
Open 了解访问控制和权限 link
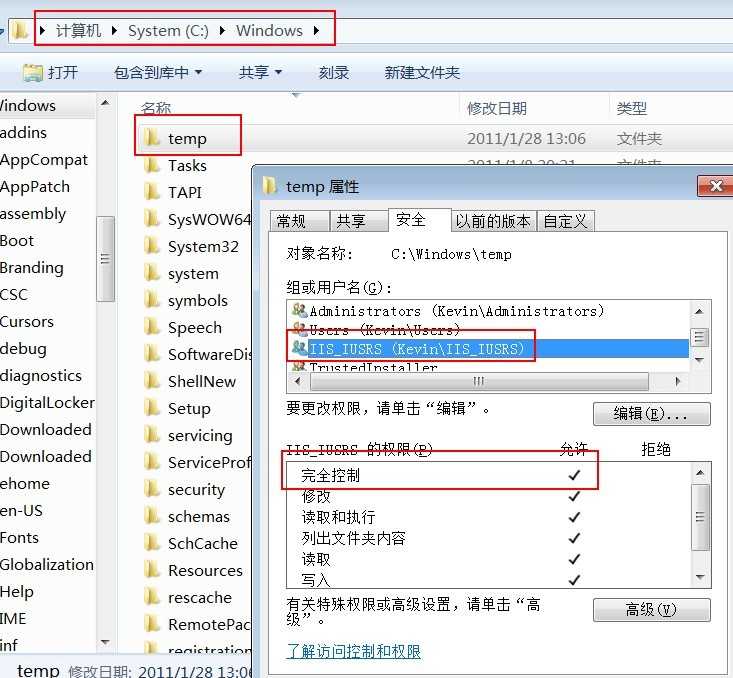(354, 651)
